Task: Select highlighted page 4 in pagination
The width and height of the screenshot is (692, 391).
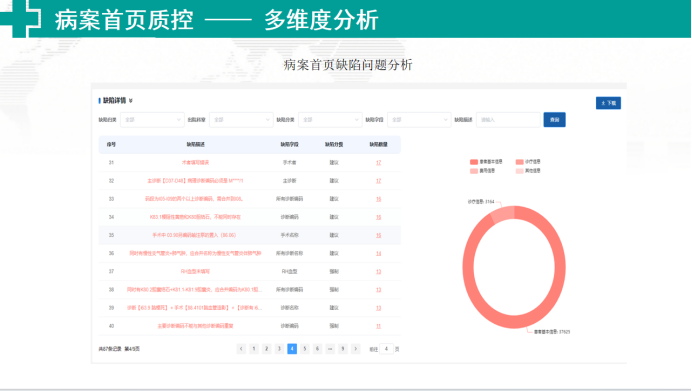Action: click(292, 349)
